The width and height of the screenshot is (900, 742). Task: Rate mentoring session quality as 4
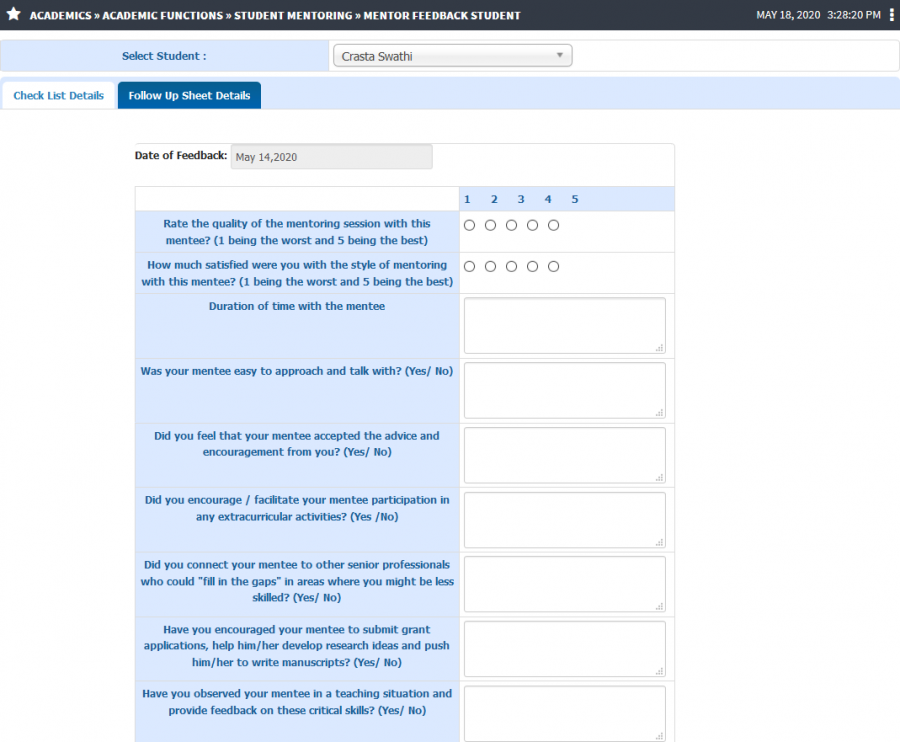click(x=532, y=226)
